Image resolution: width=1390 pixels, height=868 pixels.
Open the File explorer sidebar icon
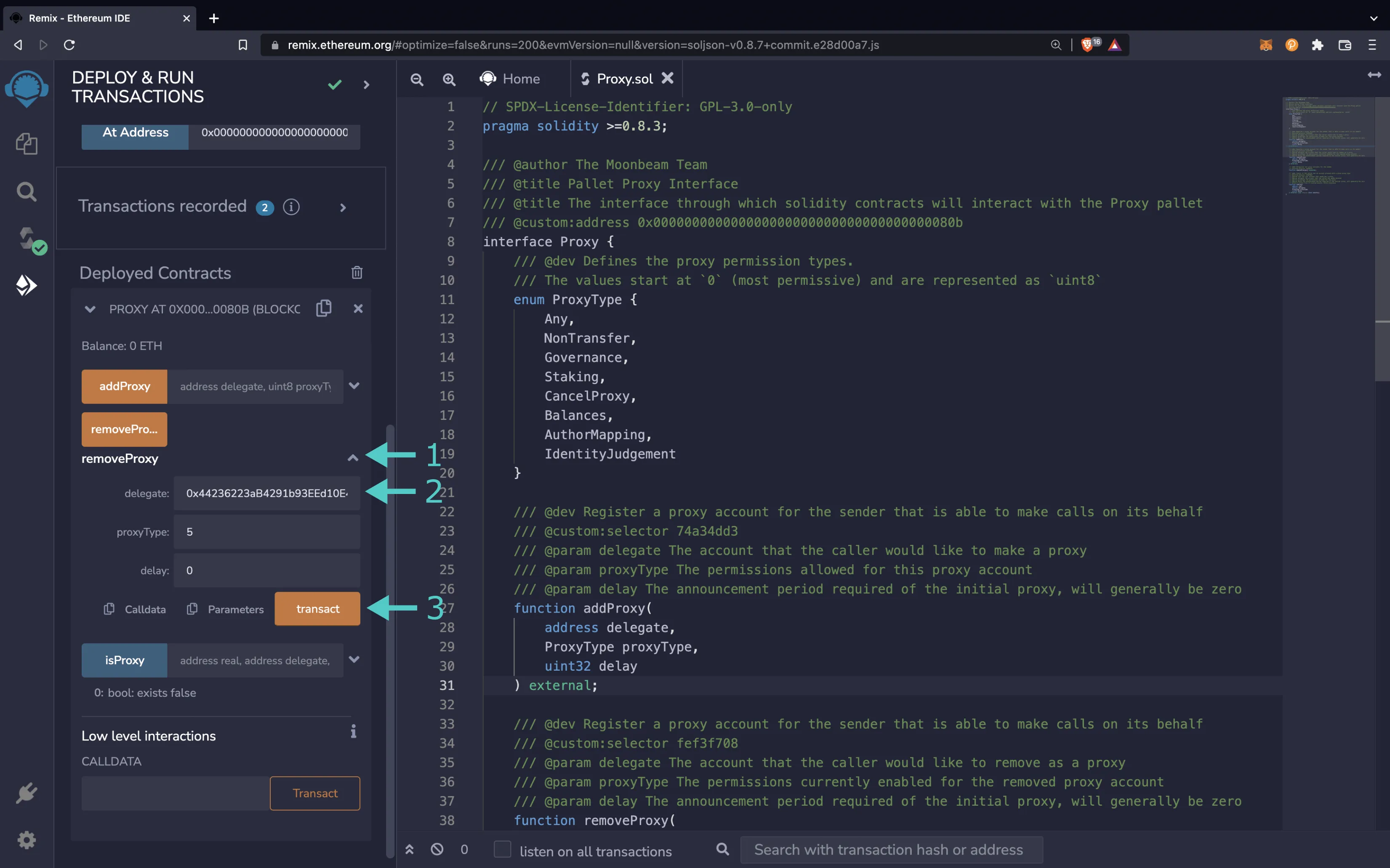tap(27, 143)
